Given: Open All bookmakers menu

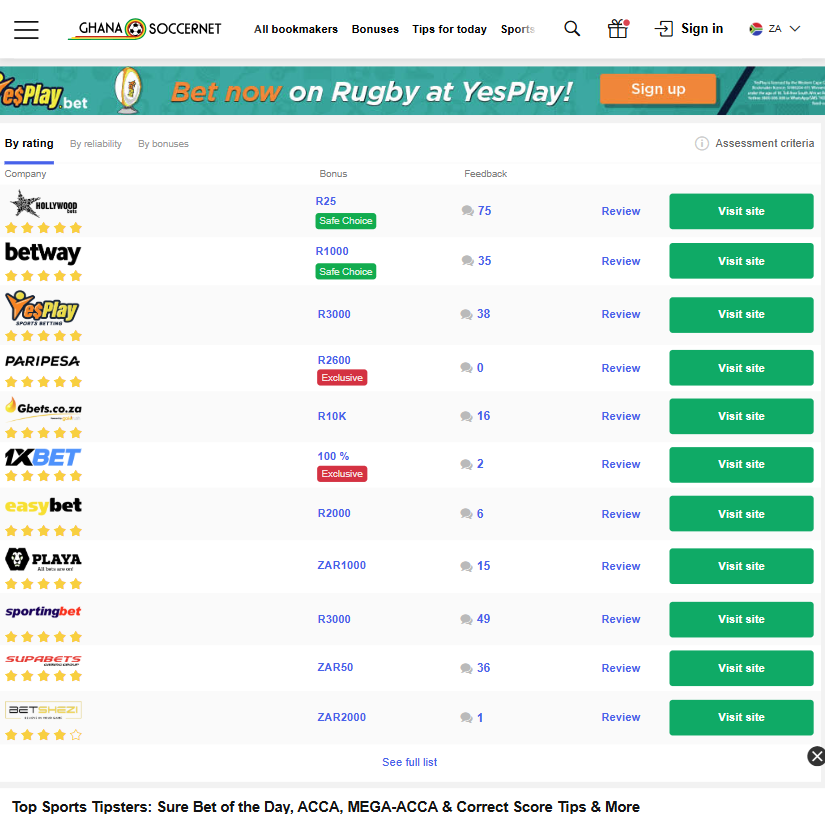Looking at the screenshot, I should 296,29.
